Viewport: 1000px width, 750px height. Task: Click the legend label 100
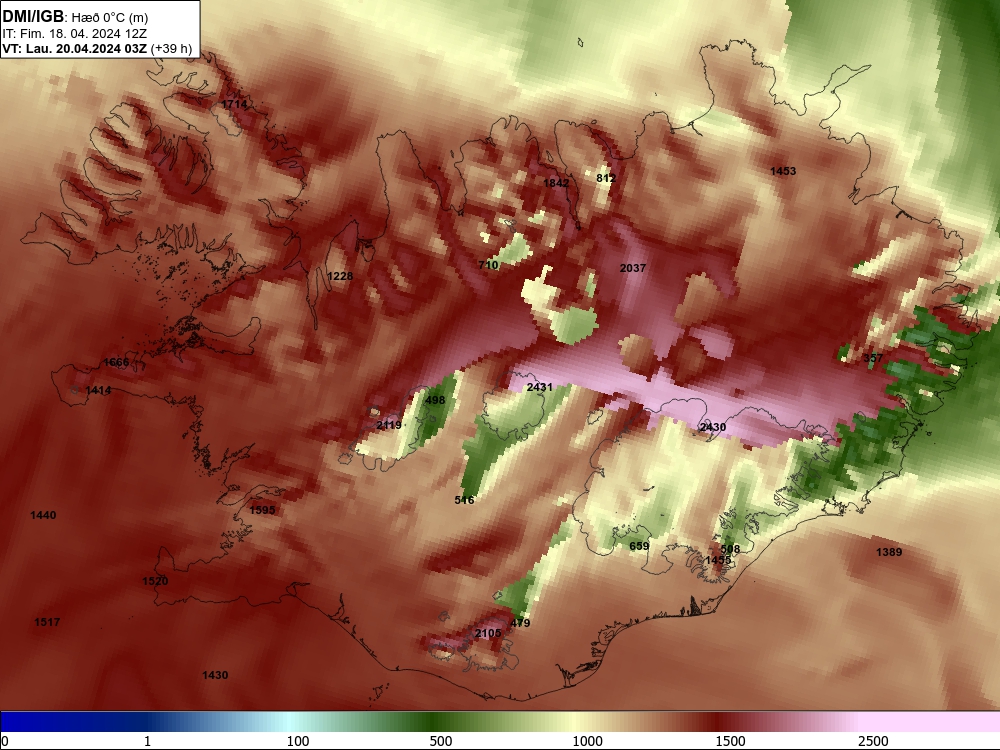tap(298, 741)
